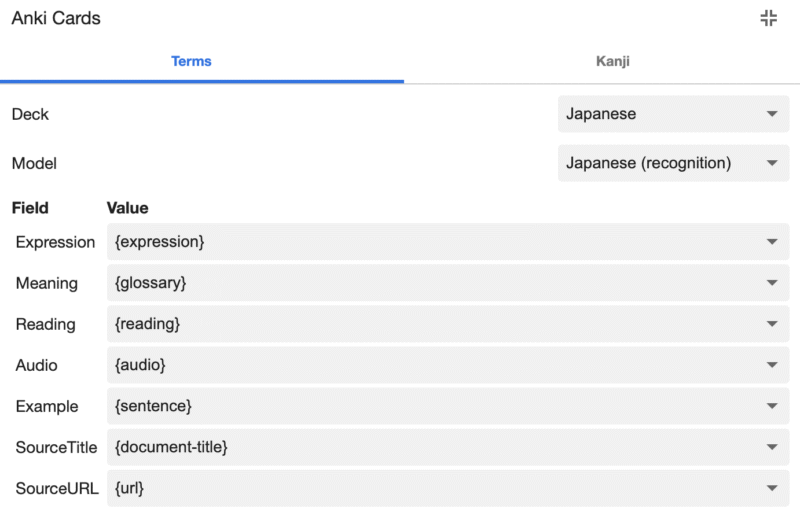Image resolution: width=800 pixels, height=516 pixels.
Task: Open the Kanji tab
Action: [x=612, y=61]
